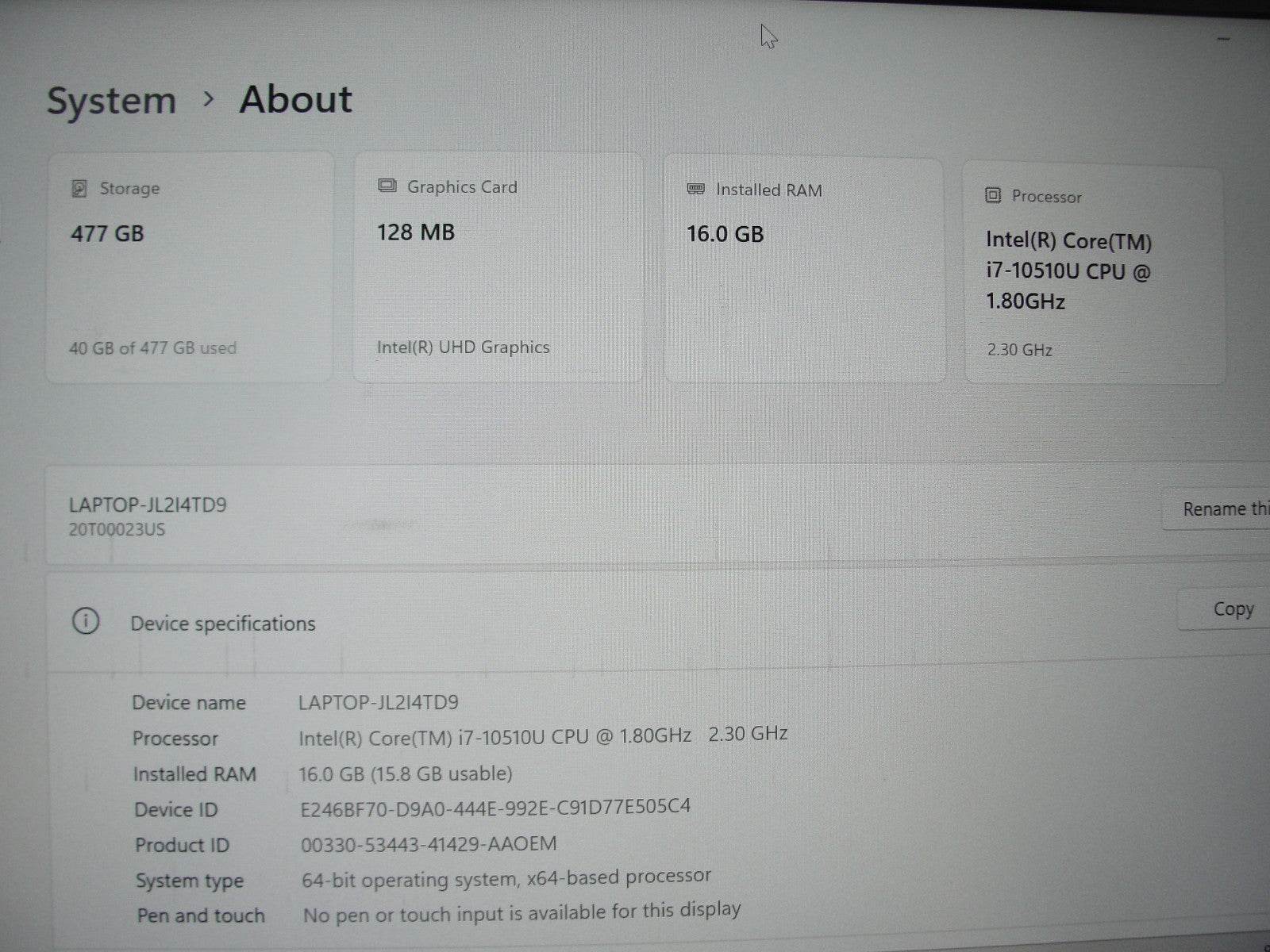Click the Rename this PC button
The height and width of the screenshot is (952, 1270).
pyautogui.click(x=1224, y=509)
